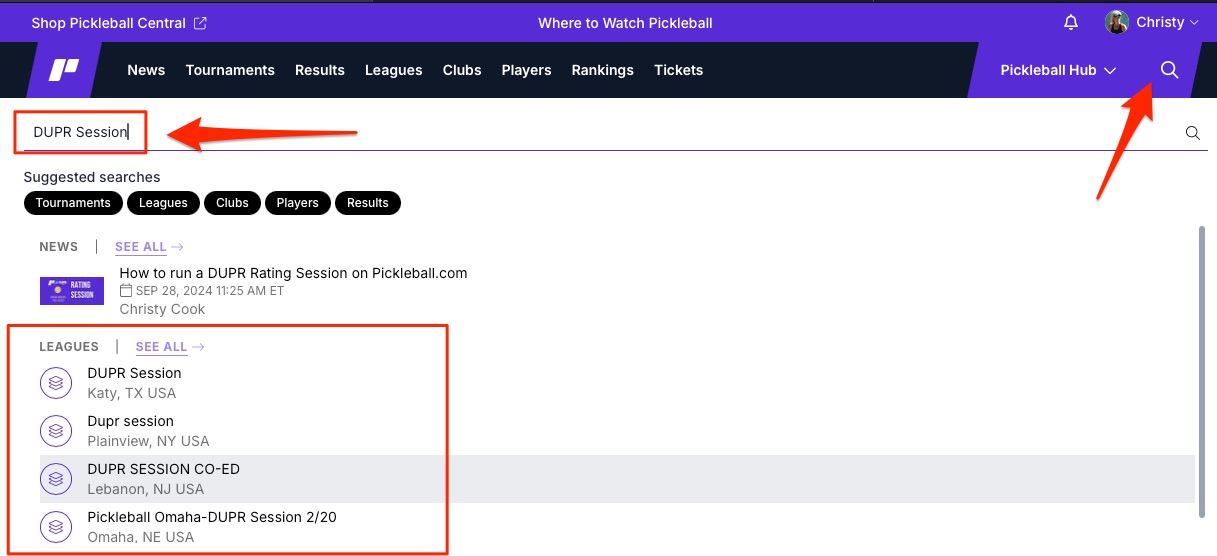The height and width of the screenshot is (556, 1217).
Task: Go to the Rankings menu item
Action: [602, 70]
